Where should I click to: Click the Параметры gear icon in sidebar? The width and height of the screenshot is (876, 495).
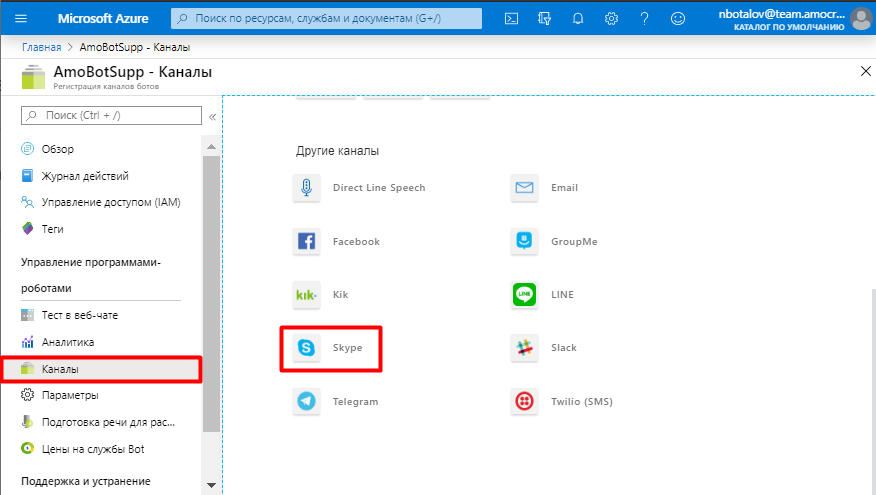point(27,395)
